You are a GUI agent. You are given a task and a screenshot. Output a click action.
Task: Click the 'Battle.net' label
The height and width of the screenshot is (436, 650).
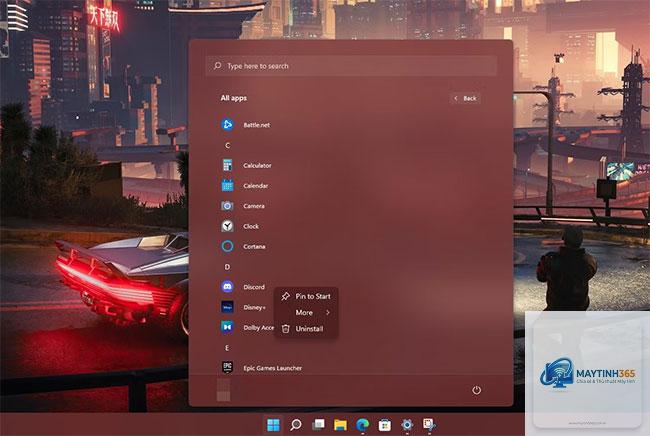pyautogui.click(x=257, y=125)
